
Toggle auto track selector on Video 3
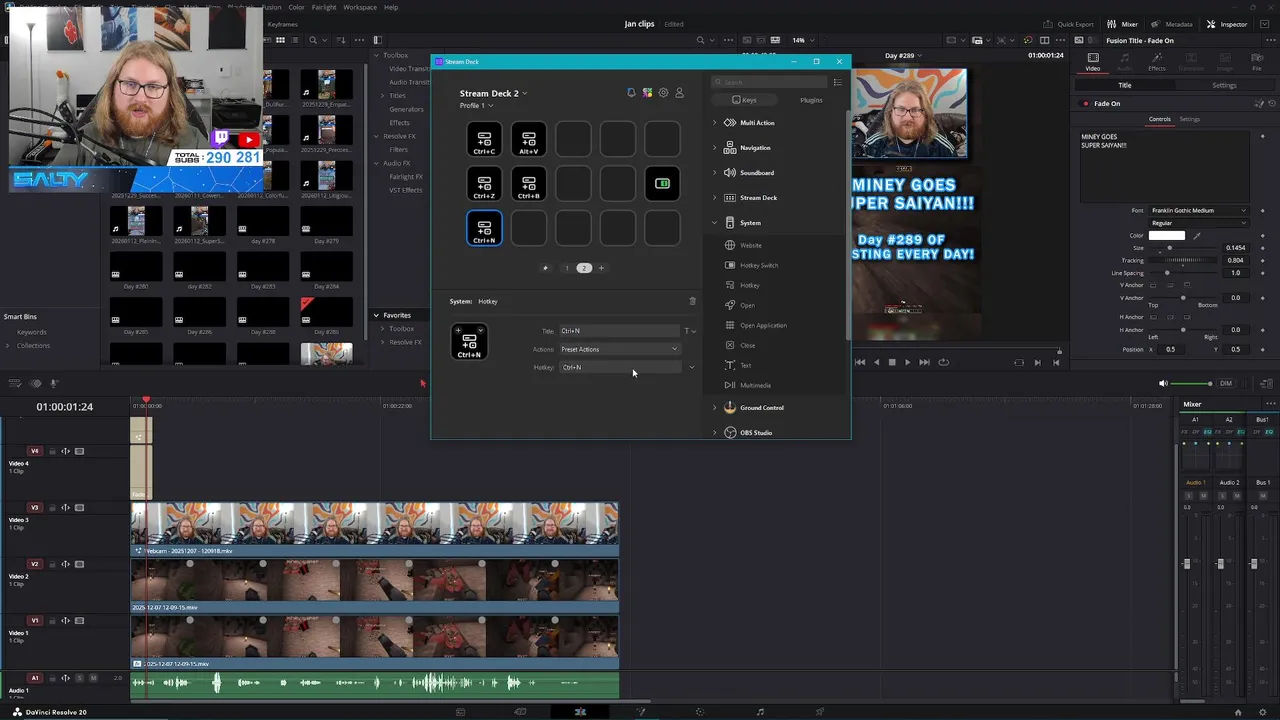pyautogui.click(x=66, y=508)
